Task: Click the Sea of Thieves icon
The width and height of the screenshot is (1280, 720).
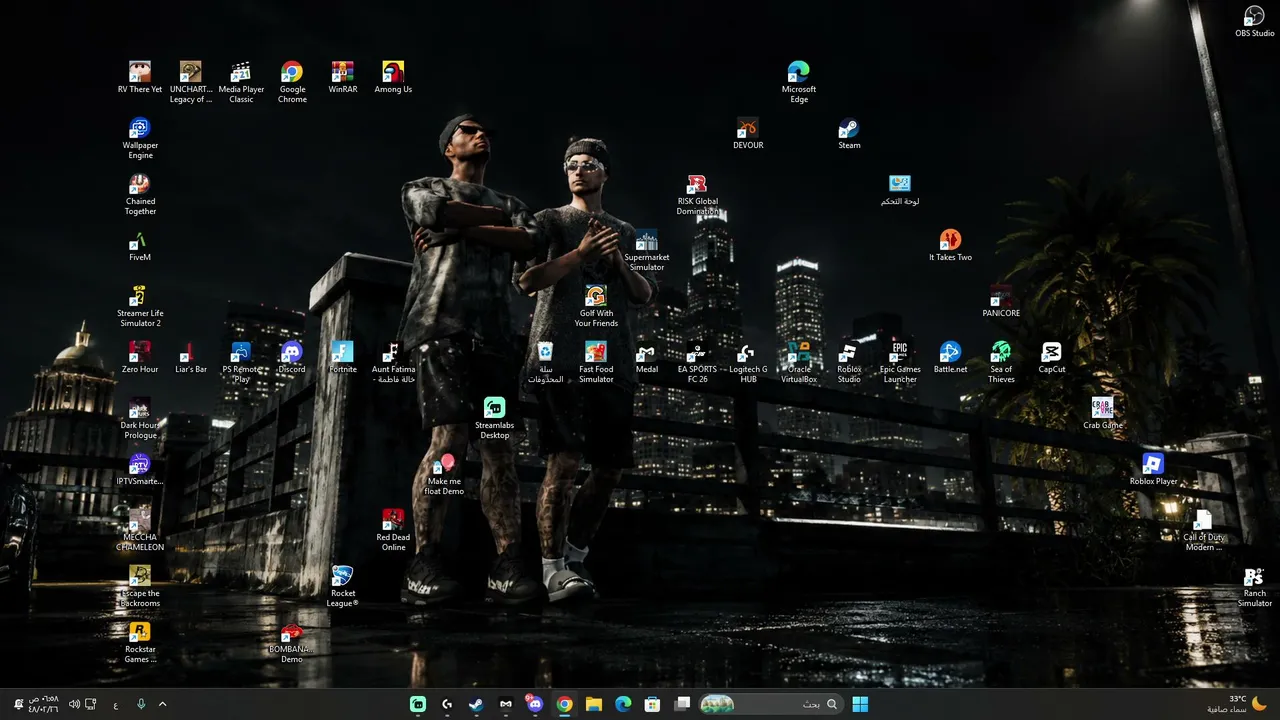Action: click(1001, 362)
